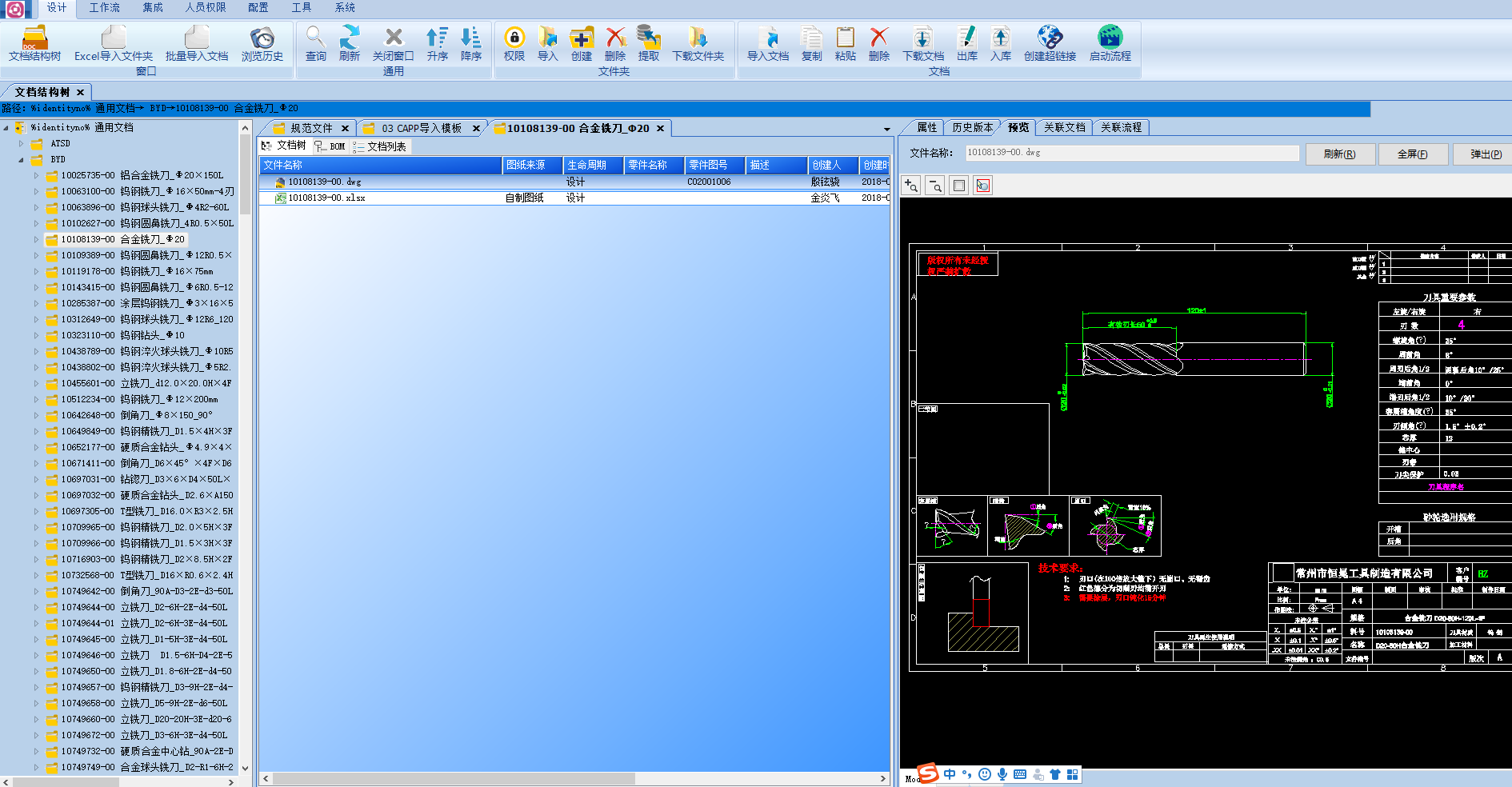Screen dimensions: 1512x787
Task: Collapse the 通用文档 root node
Action: (x=6, y=127)
